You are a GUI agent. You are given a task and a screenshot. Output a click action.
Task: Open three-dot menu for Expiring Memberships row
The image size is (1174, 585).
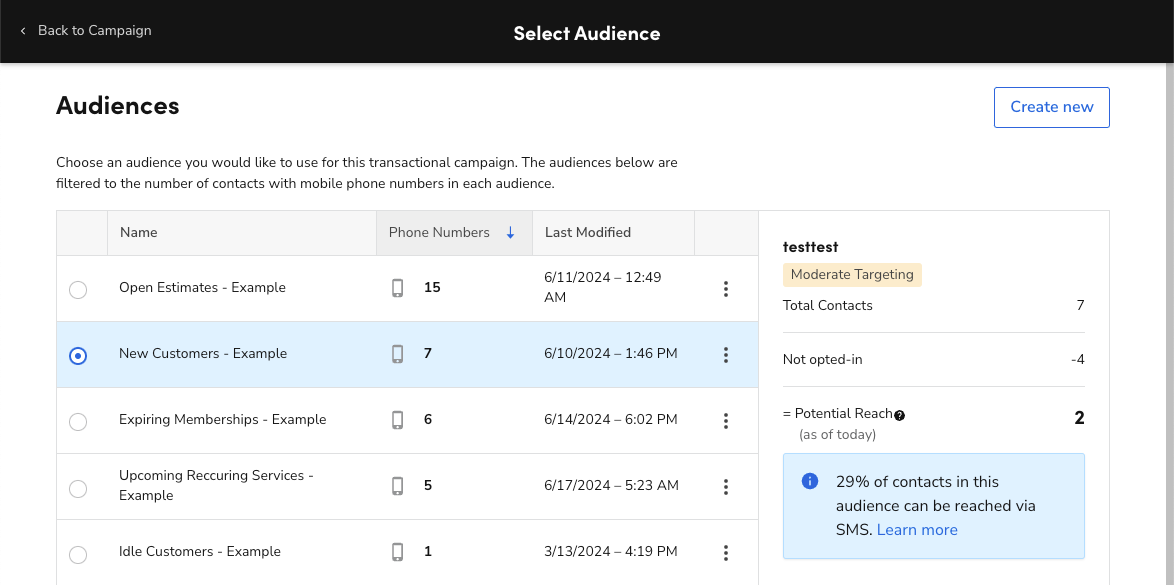coord(726,420)
